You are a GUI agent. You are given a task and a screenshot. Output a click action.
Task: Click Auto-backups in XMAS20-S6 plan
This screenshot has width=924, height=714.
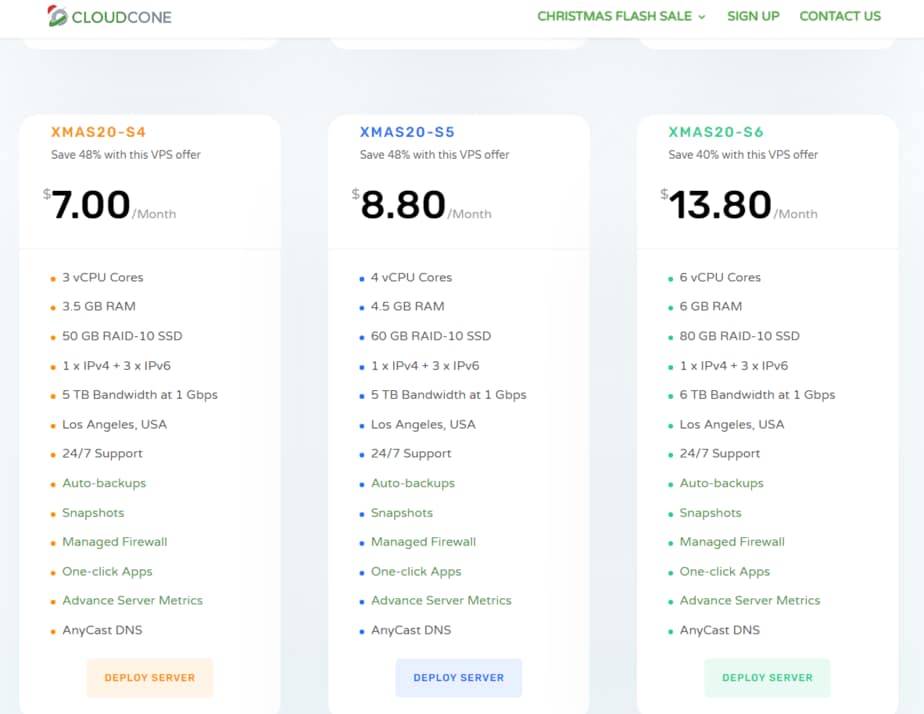tap(721, 483)
